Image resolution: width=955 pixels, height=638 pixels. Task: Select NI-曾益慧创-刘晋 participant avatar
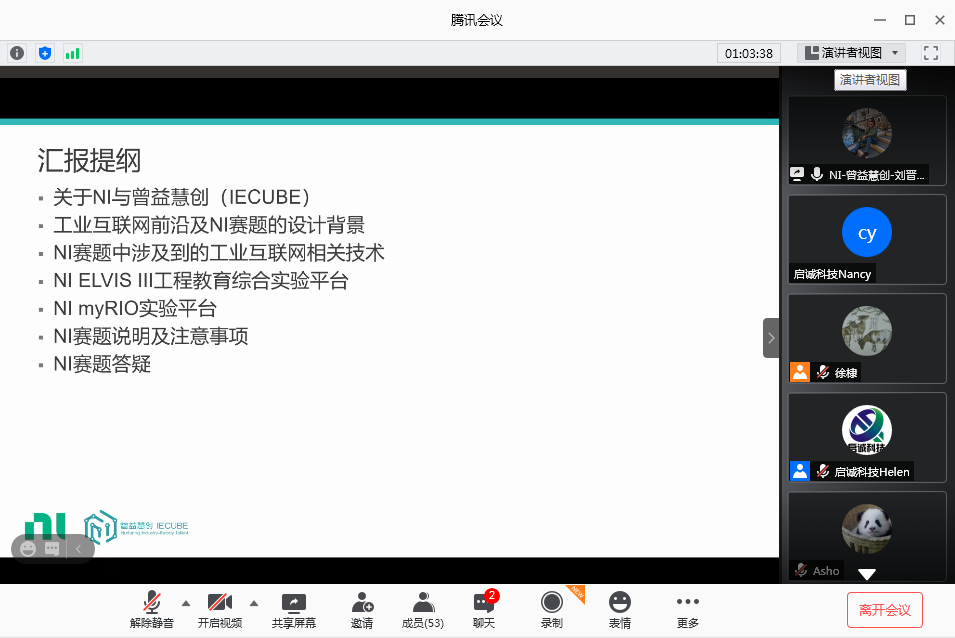[867, 133]
